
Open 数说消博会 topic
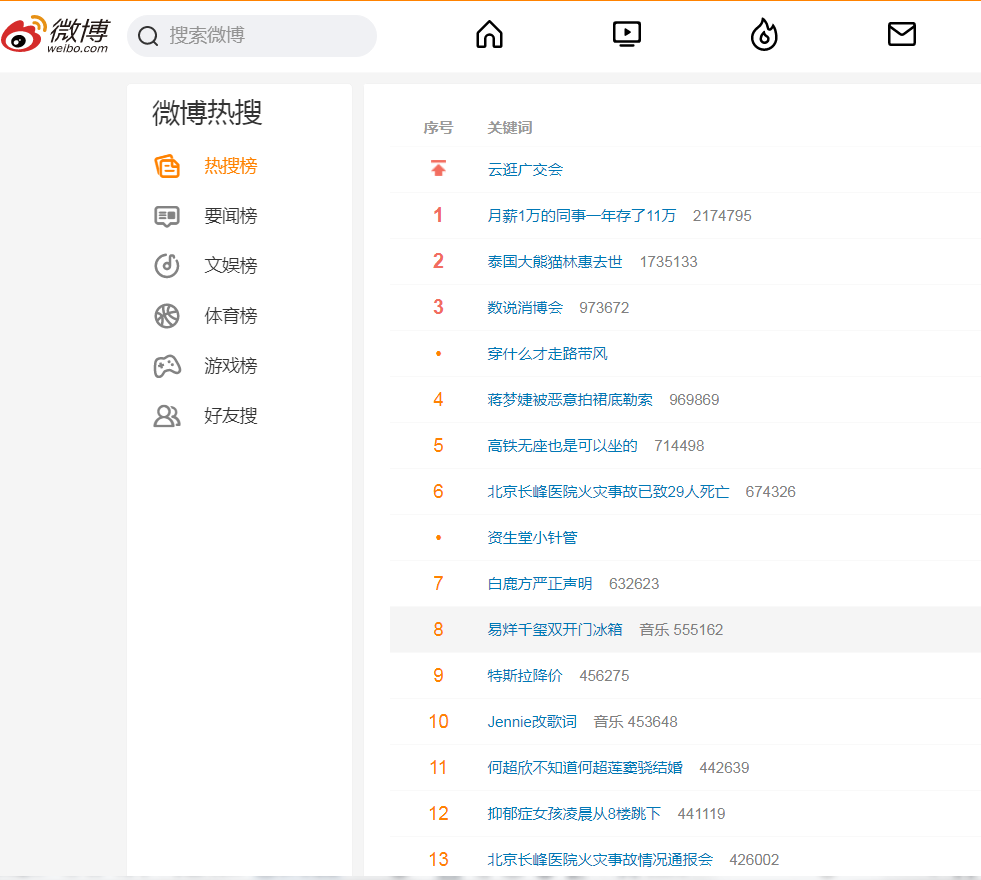525,308
